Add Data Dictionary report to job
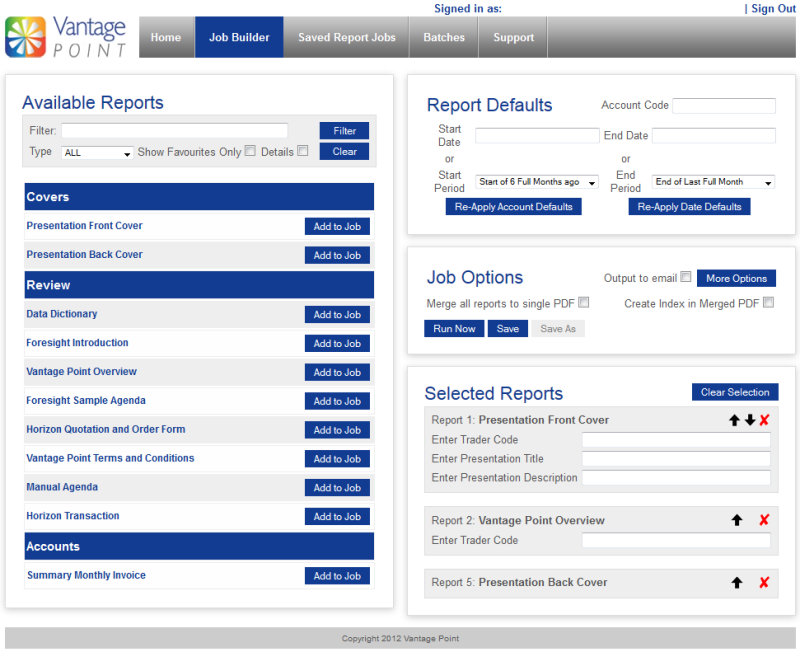The image size is (800, 652). [x=337, y=315]
